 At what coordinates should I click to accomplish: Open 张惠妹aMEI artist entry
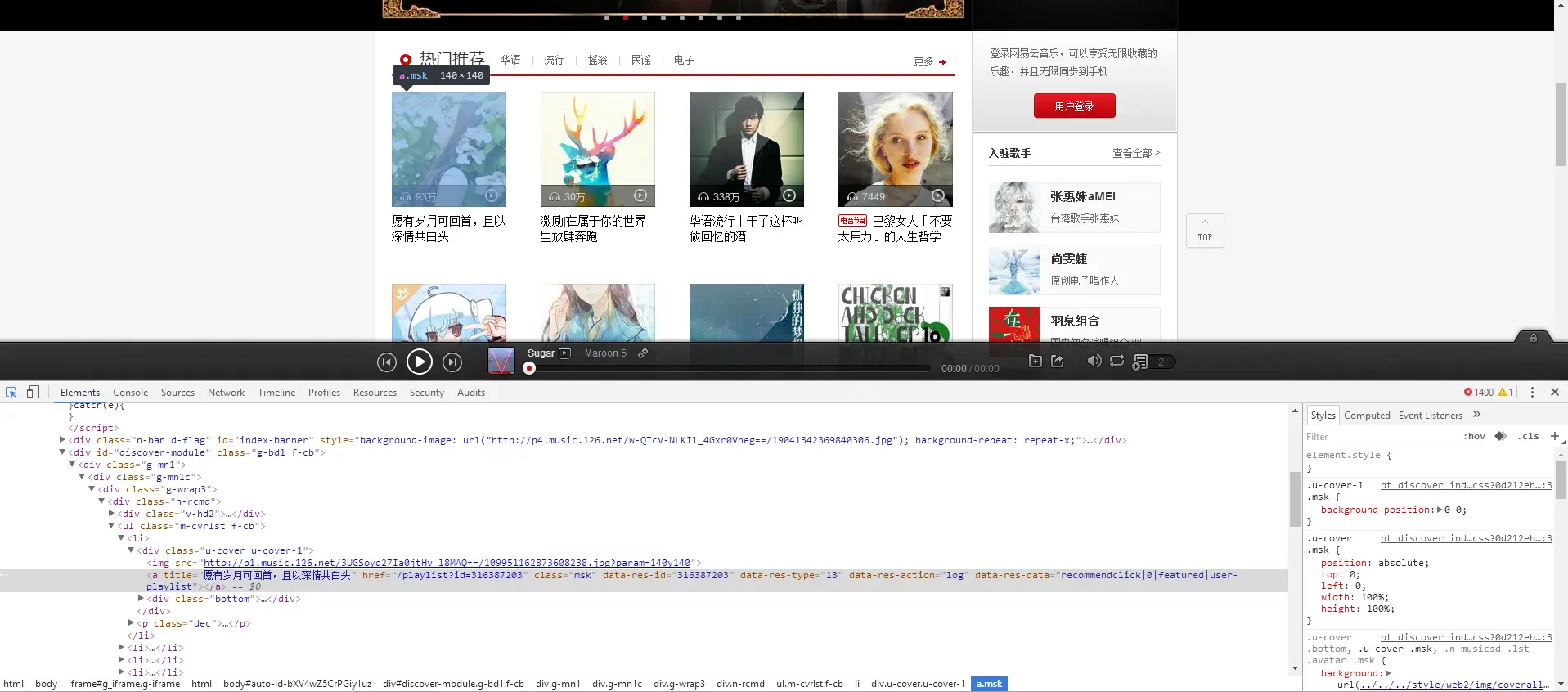click(x=1074, y=208)
